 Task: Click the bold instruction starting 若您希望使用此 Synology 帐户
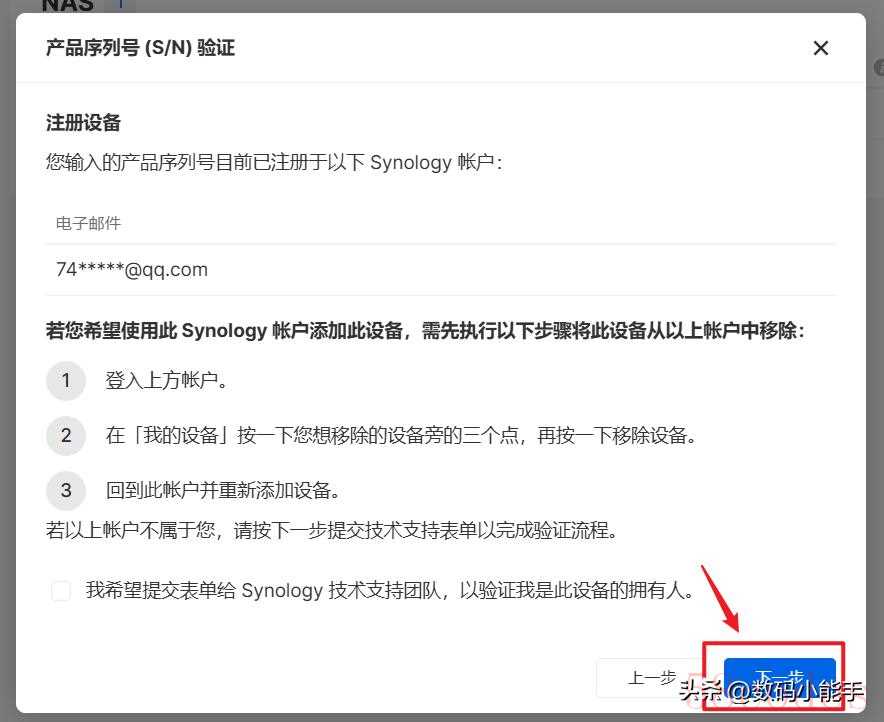click(426, 330)
